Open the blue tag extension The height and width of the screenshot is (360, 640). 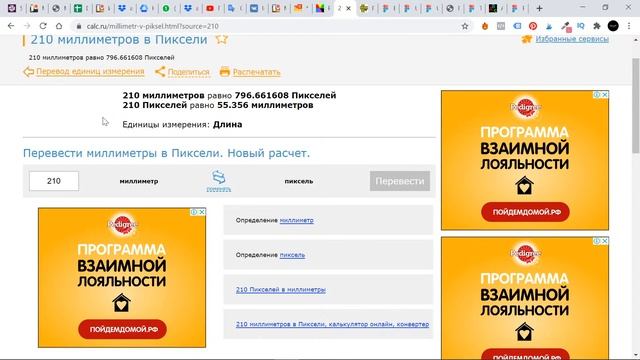pos(517,26)
